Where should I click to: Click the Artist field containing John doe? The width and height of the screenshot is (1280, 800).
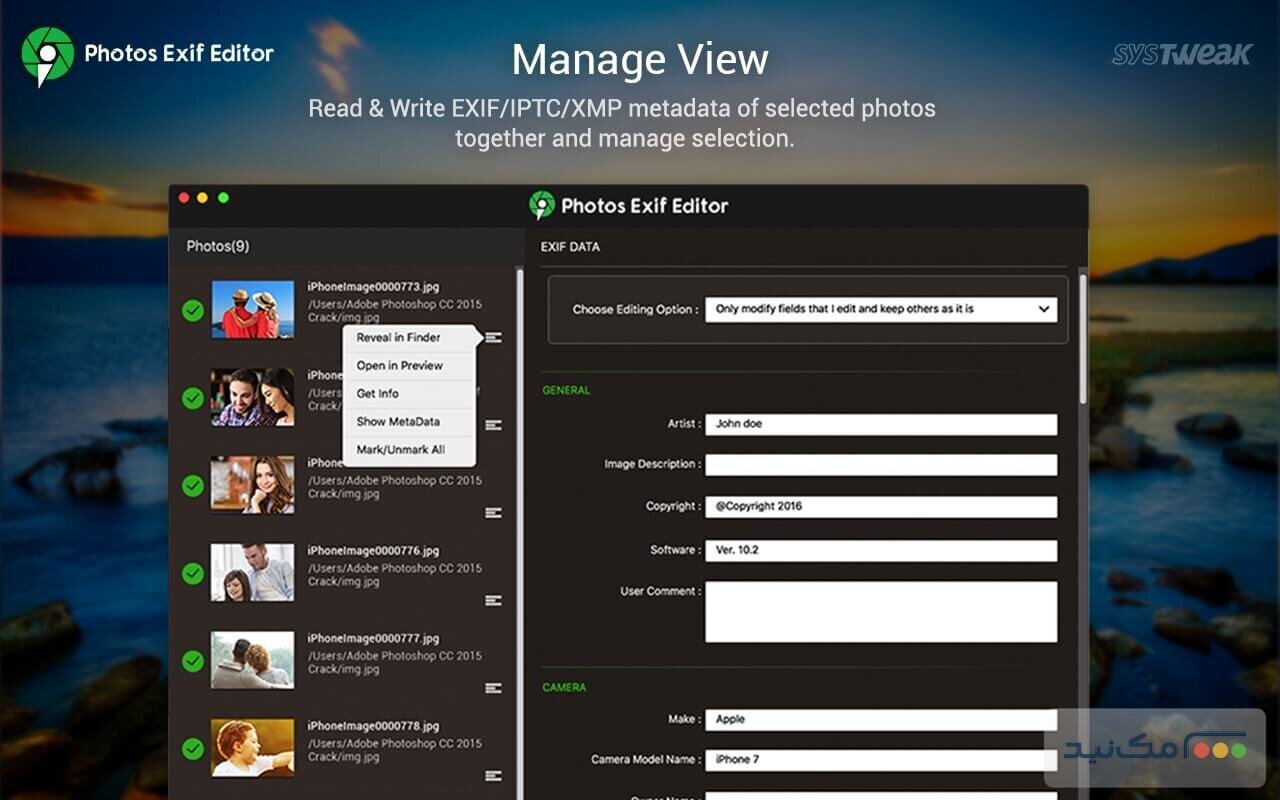[881, 424]
